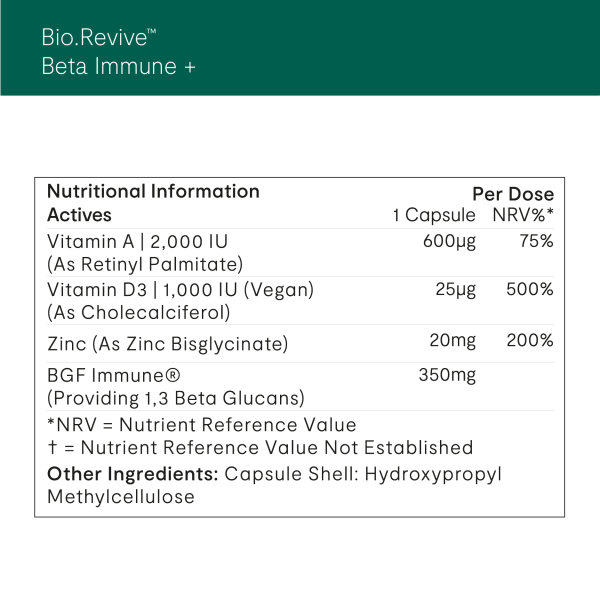Click the NRV%* column label
600x600 pixels.
(522, 216)
